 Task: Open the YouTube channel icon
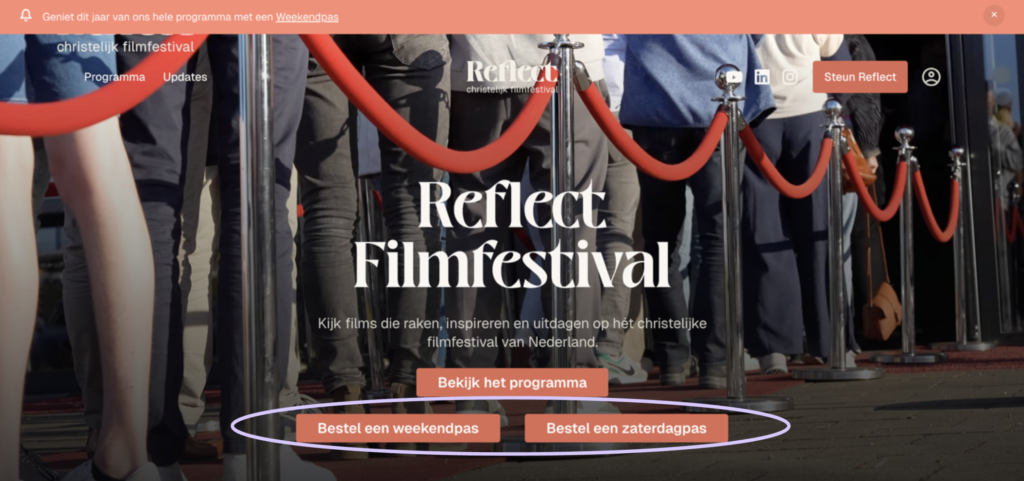[733, 77]
